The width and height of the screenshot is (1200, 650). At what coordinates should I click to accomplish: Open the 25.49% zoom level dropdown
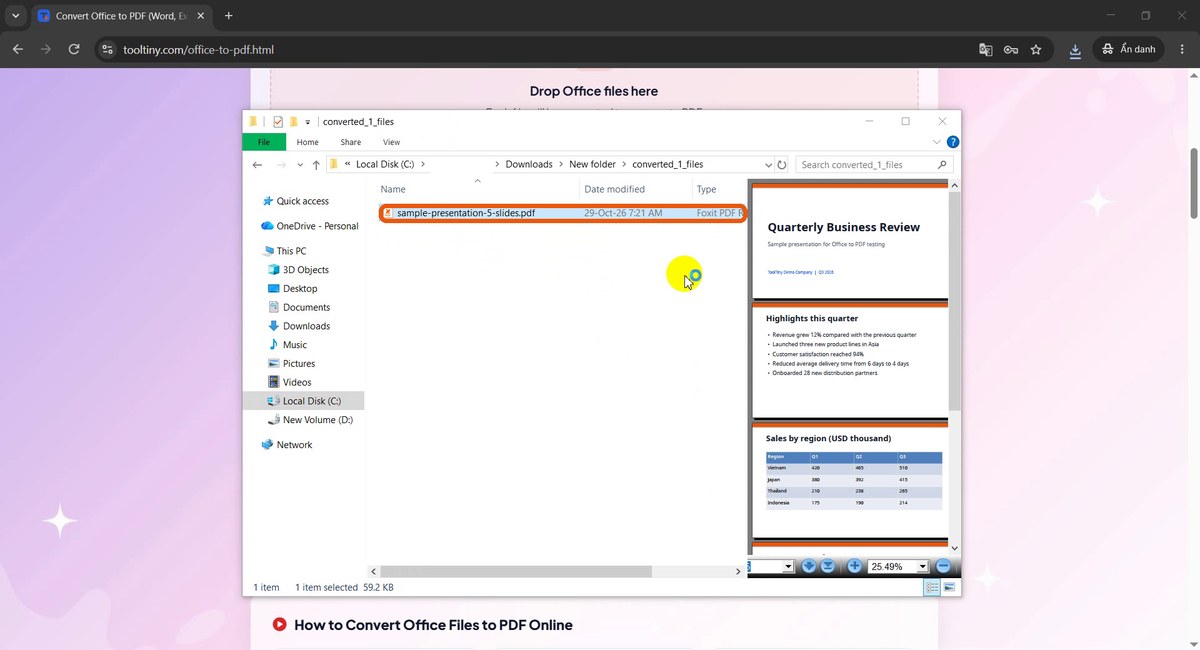pos(923,566)
